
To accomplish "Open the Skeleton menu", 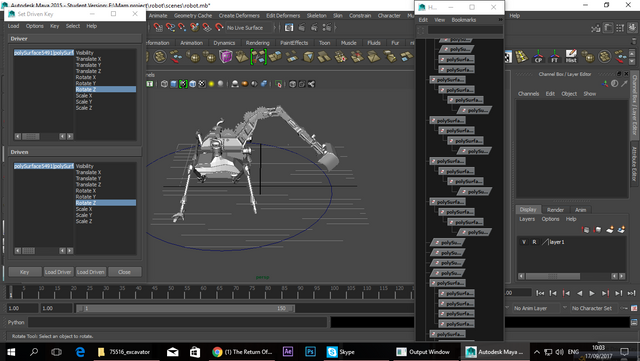I will 316,16.
